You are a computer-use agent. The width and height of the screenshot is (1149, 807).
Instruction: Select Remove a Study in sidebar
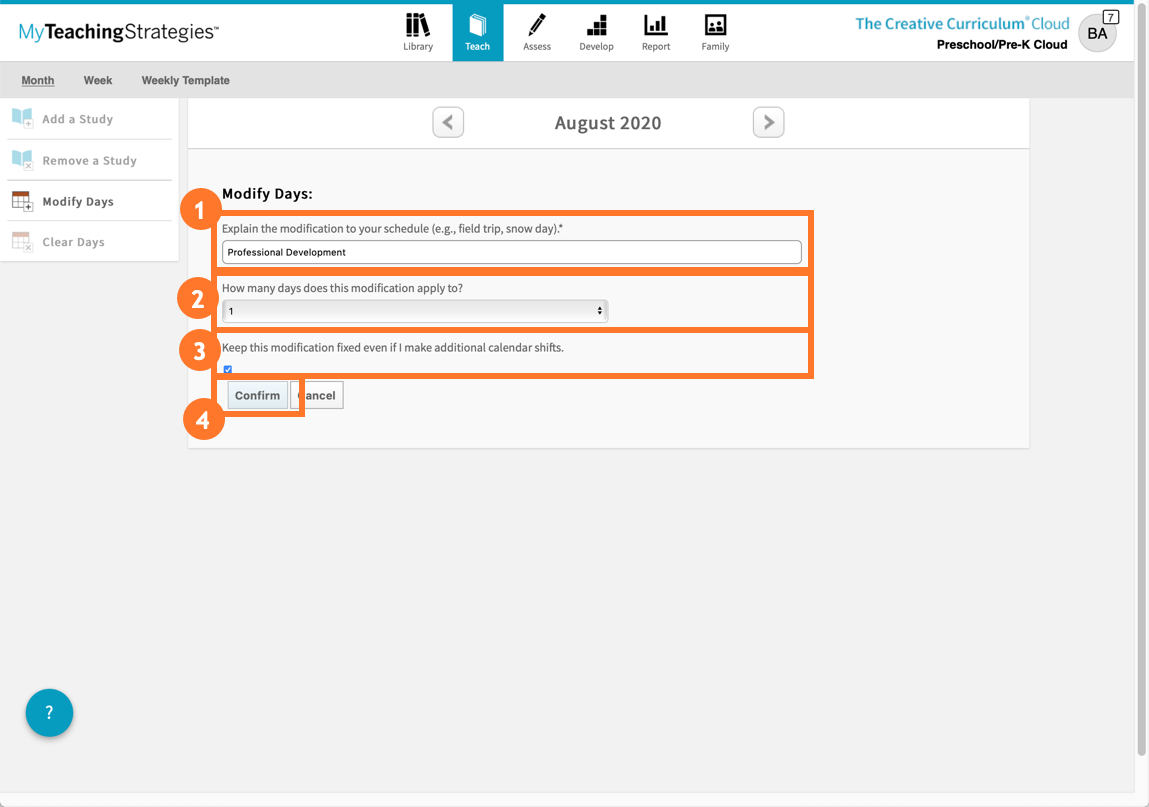[x=89, y=160]
